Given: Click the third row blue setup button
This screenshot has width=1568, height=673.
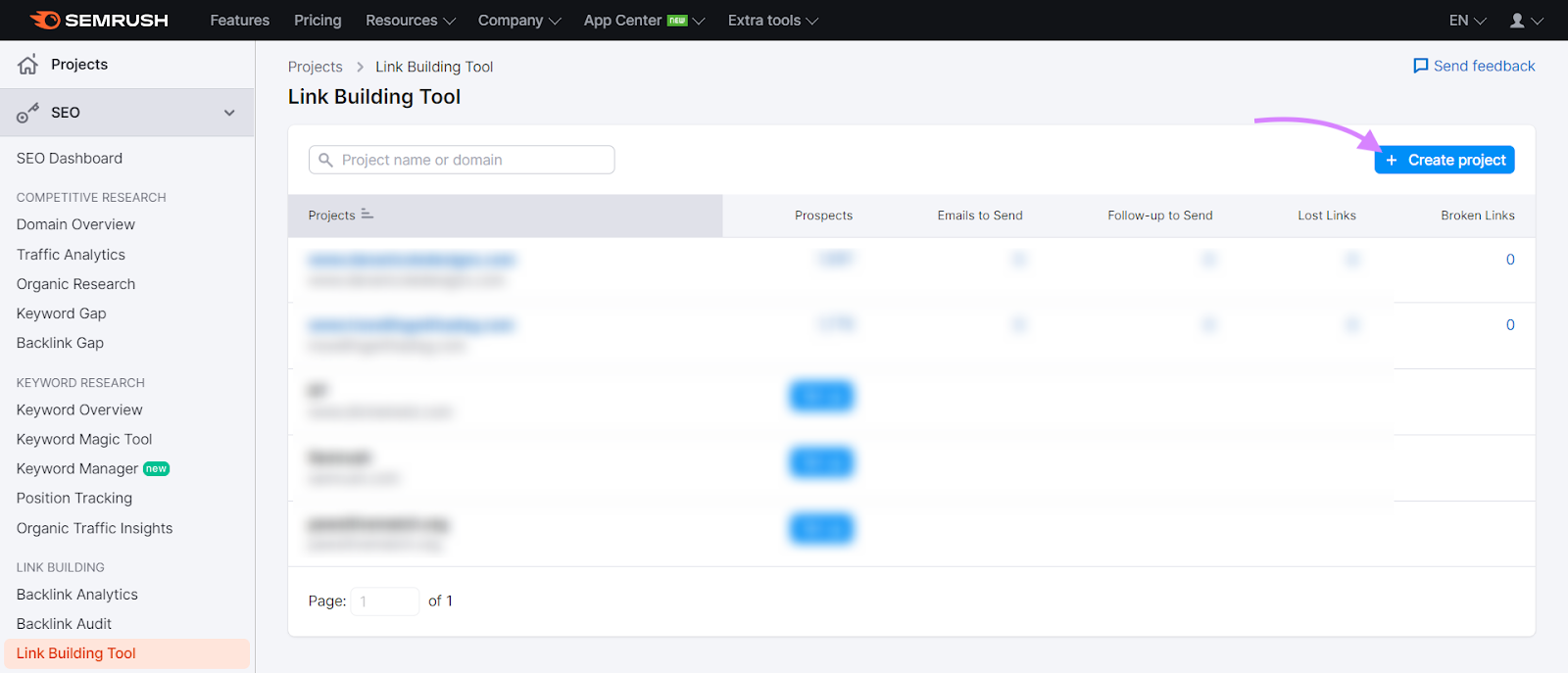Looking at the screenshot, I should [x=821, y=396].
